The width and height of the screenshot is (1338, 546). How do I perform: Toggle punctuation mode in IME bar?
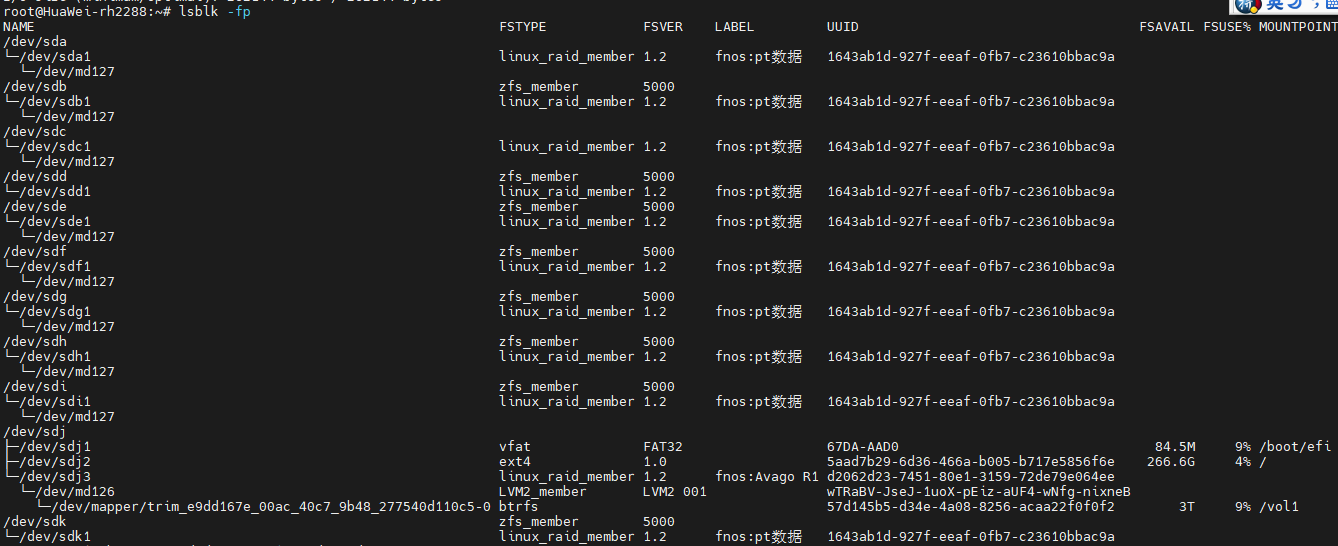[x=1315, y=5]
